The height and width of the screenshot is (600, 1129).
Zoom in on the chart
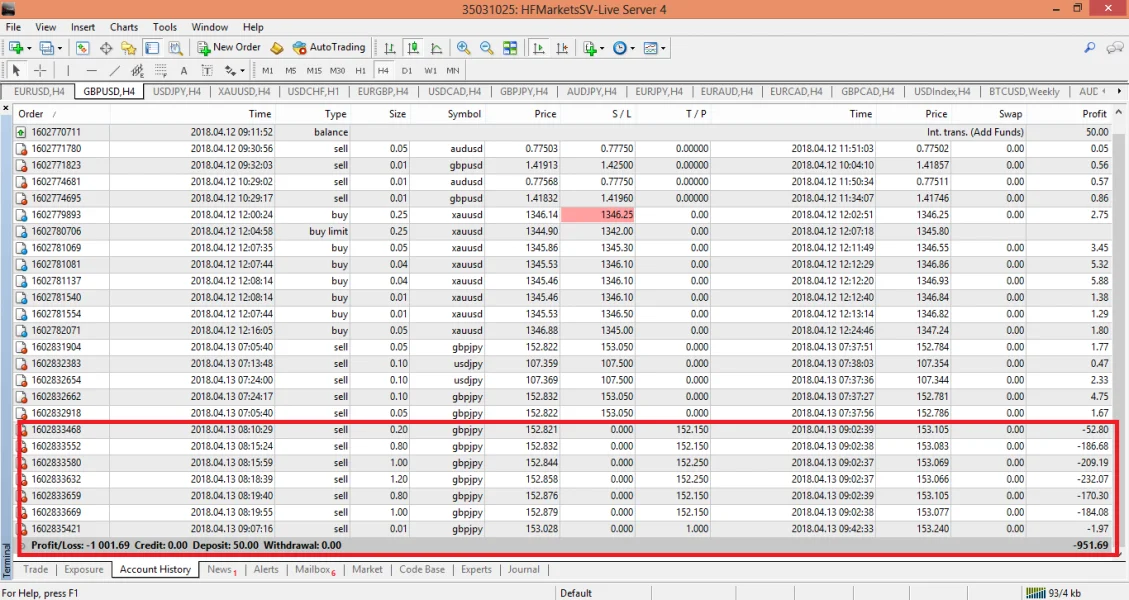(x=463, y=47)
